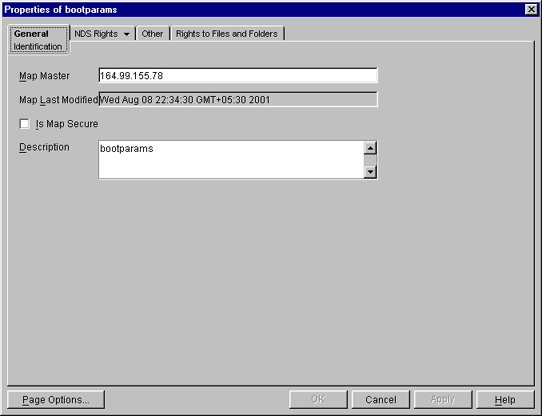542x416 pixels.
Task: Click the Apply button
Action: (x=443, y=400)
